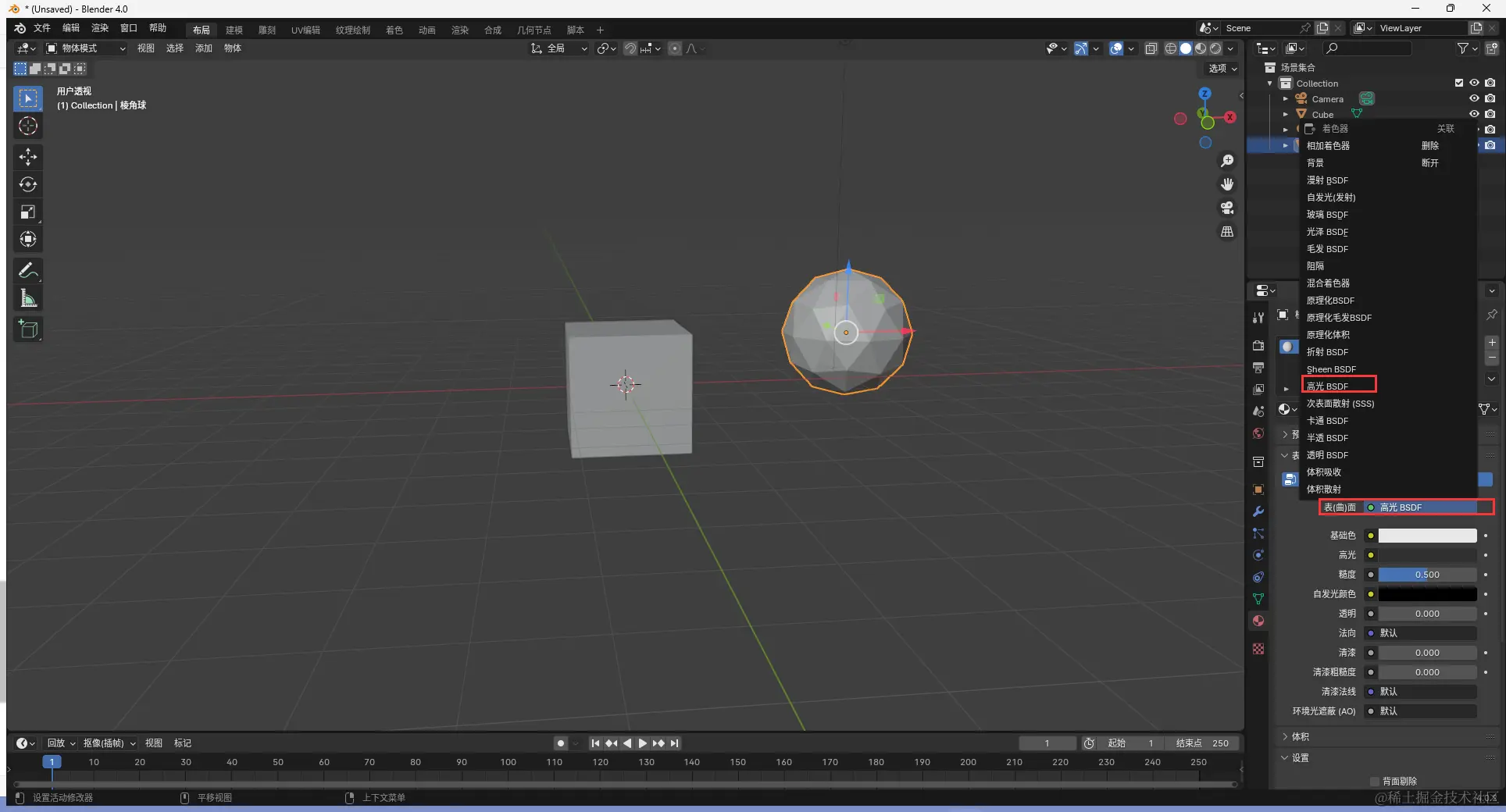Choose the Measure ruler tool
This screenshot has height=812, width=1506.
pyautogui.click(x=28, y=298)
